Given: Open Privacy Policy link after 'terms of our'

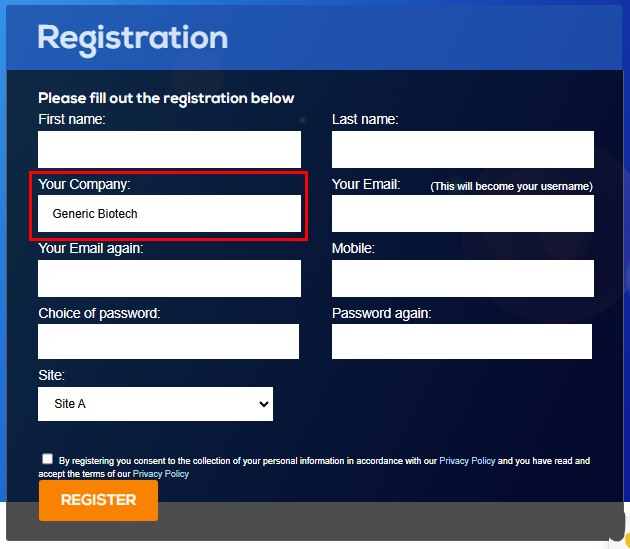Looking at the screenshot, I should [161, 474].
